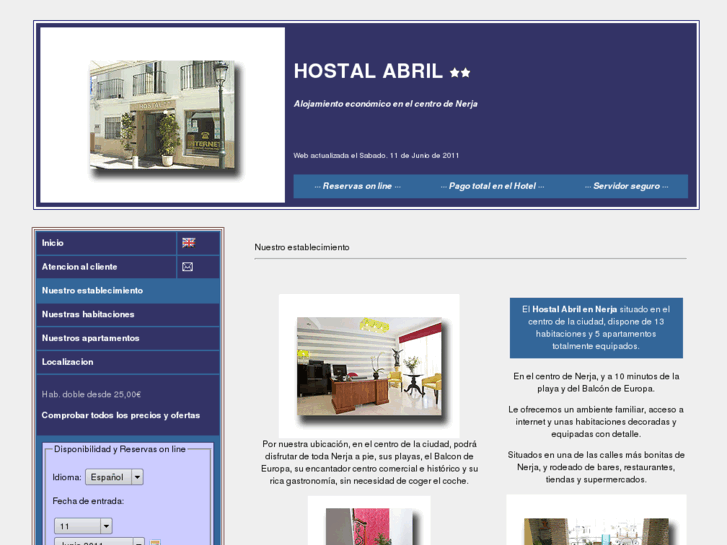This screenshot has height=545, width=727.
Task: Select Nuestro establecimiento in sidebar menu
Action: (128, 291)
